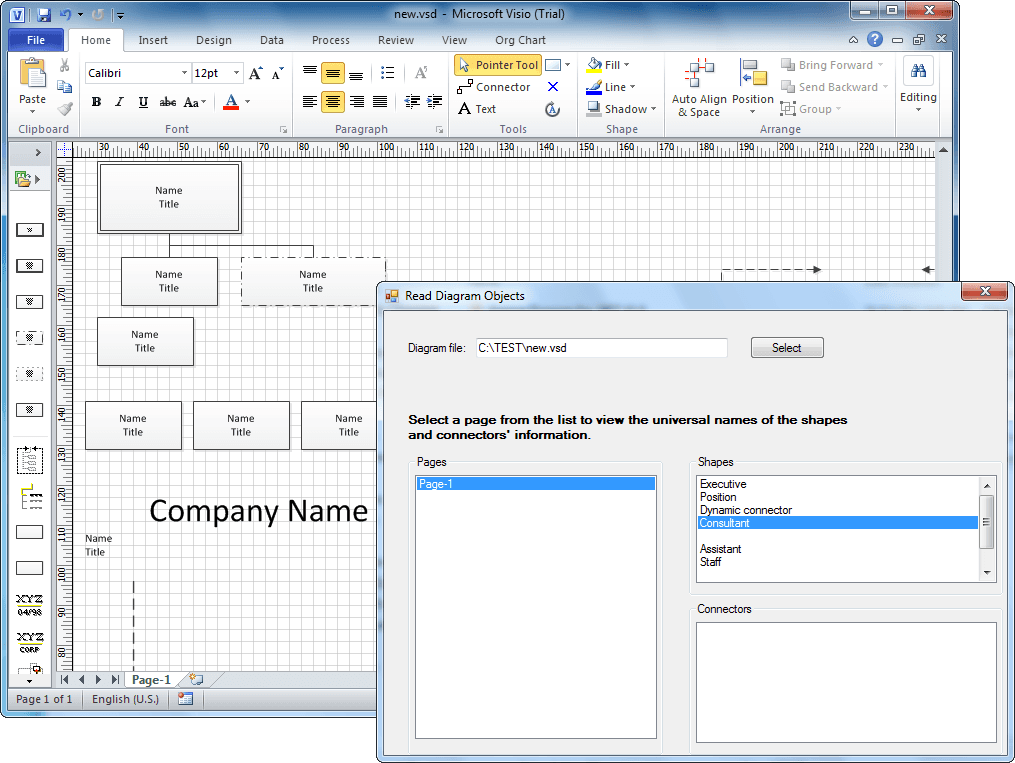This screenshot has width=1015, height=763.
Task: Switch to the Process tab
Action: (331, 40)
